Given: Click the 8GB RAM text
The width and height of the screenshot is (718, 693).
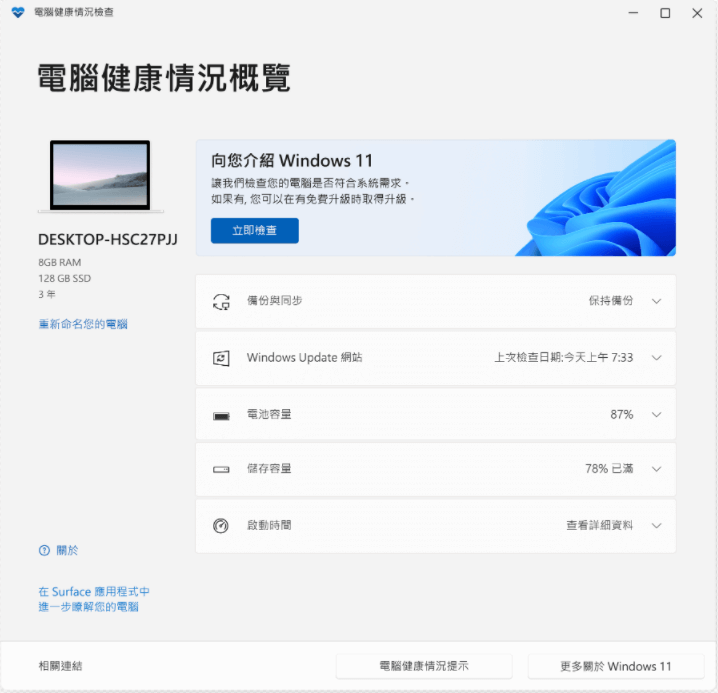Looking at the screenshot, I should click(x=60, y=262).
